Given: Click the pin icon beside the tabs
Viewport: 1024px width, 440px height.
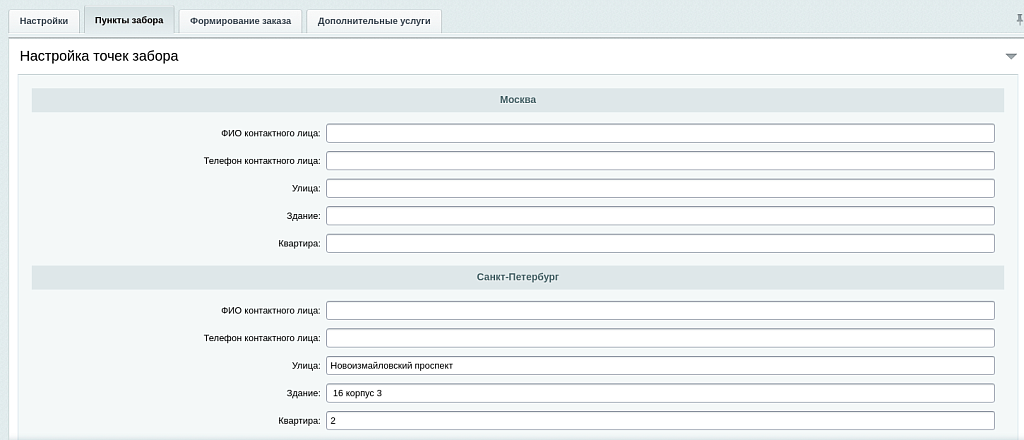Looking at the screenshot, I should (1018, 19).
